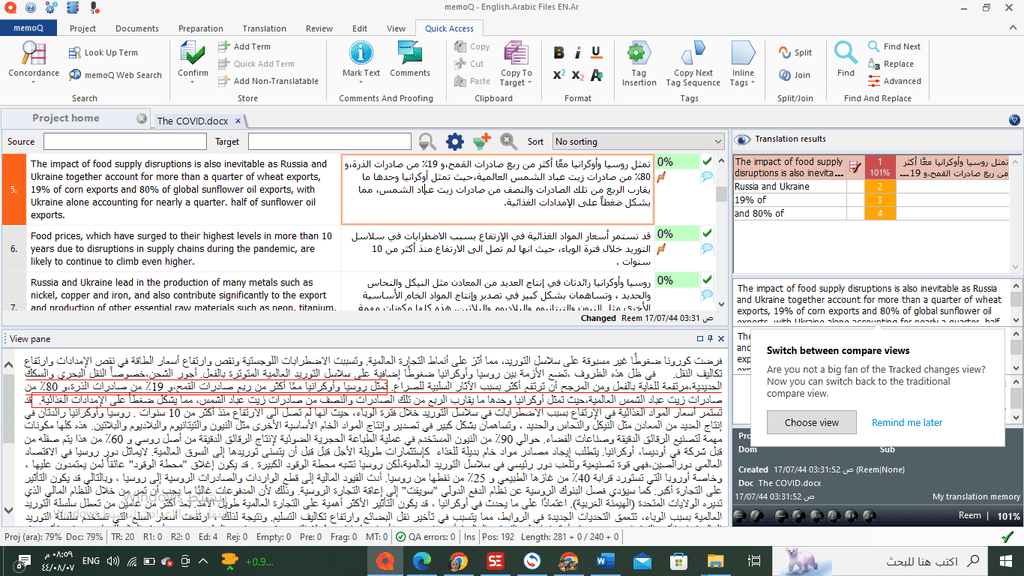The width and height of the screenshot is (1024, 576).
Task: Open the Replace tool
Action: coord(891,64)
